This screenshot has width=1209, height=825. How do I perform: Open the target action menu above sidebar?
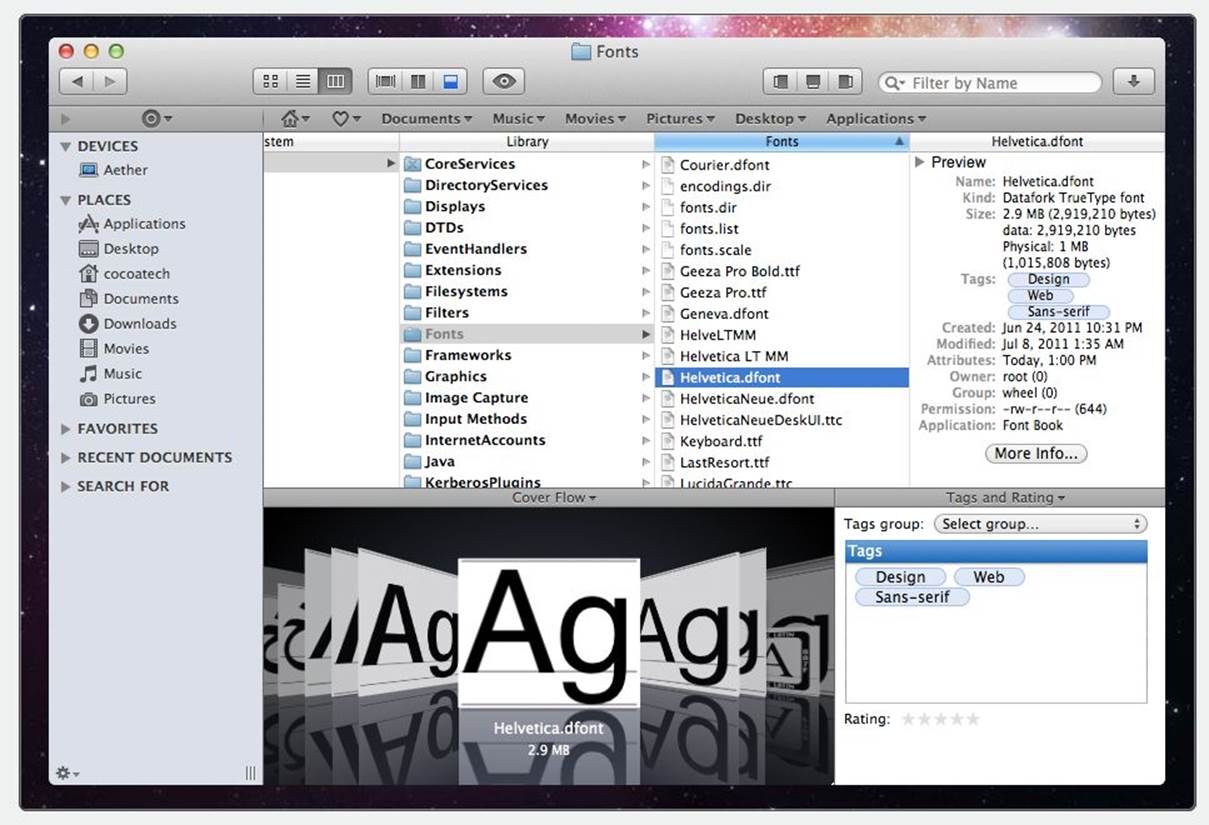(156, 118)
